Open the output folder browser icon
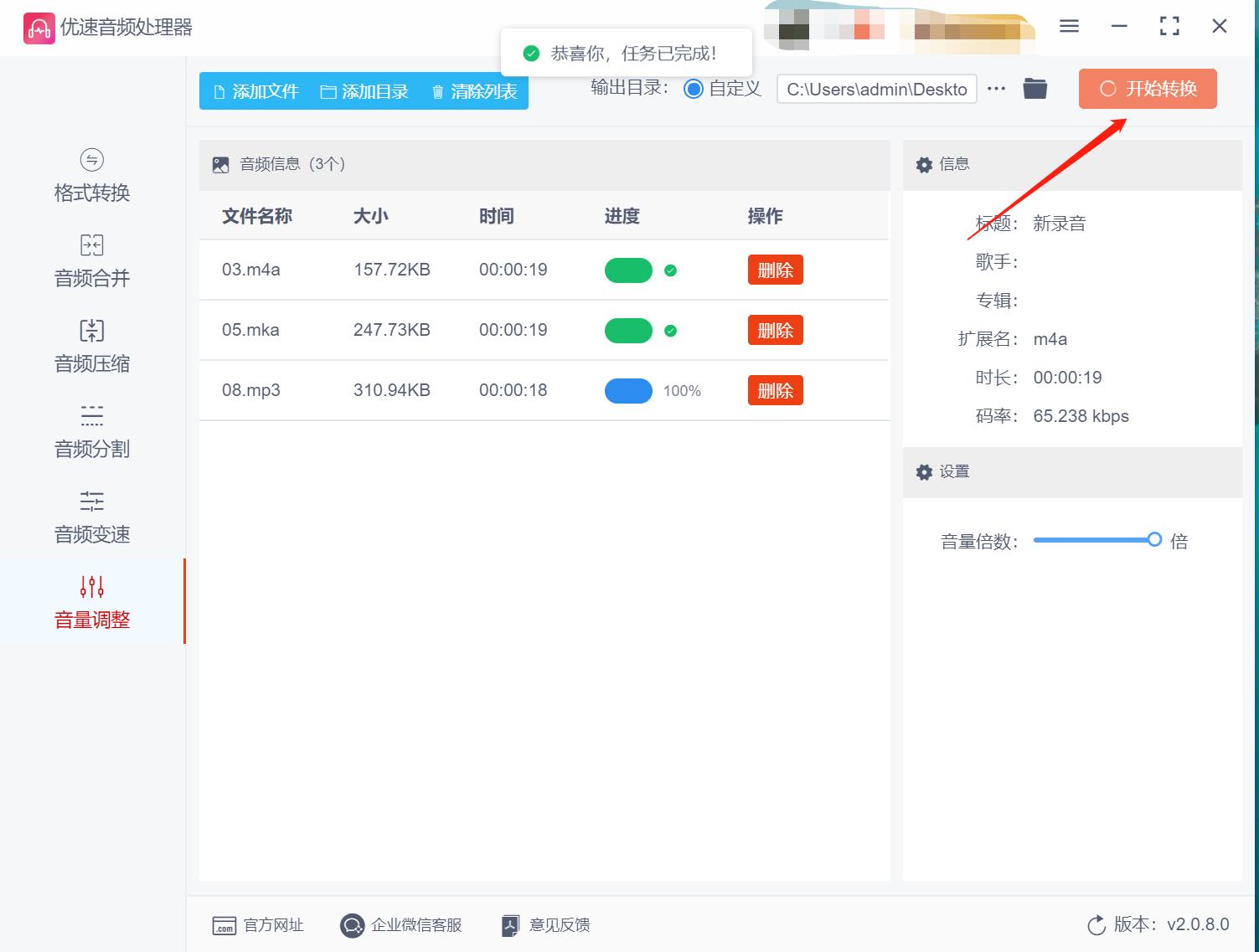 pyautogui.click(x=1035, y=87)
